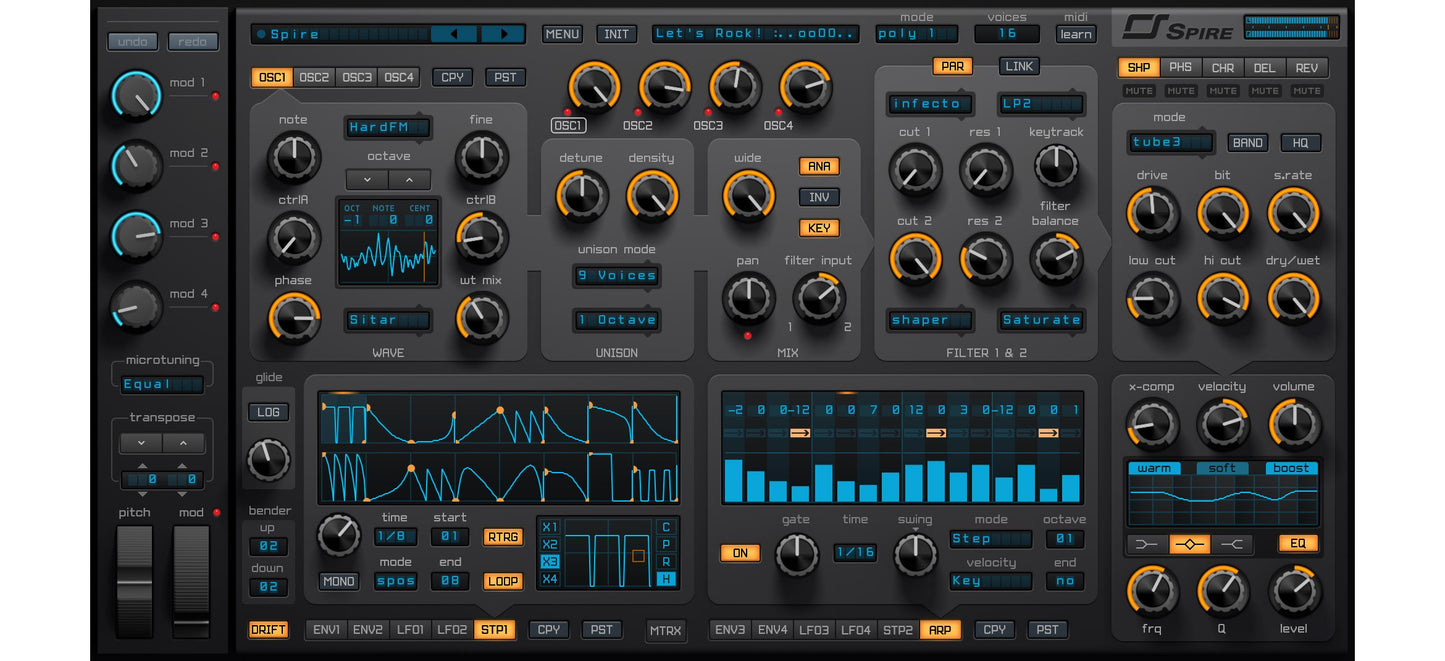This screenshot has height=661, width=1445.
Task: Switch to the ARP tab
Action: click(x=940, y=630)
